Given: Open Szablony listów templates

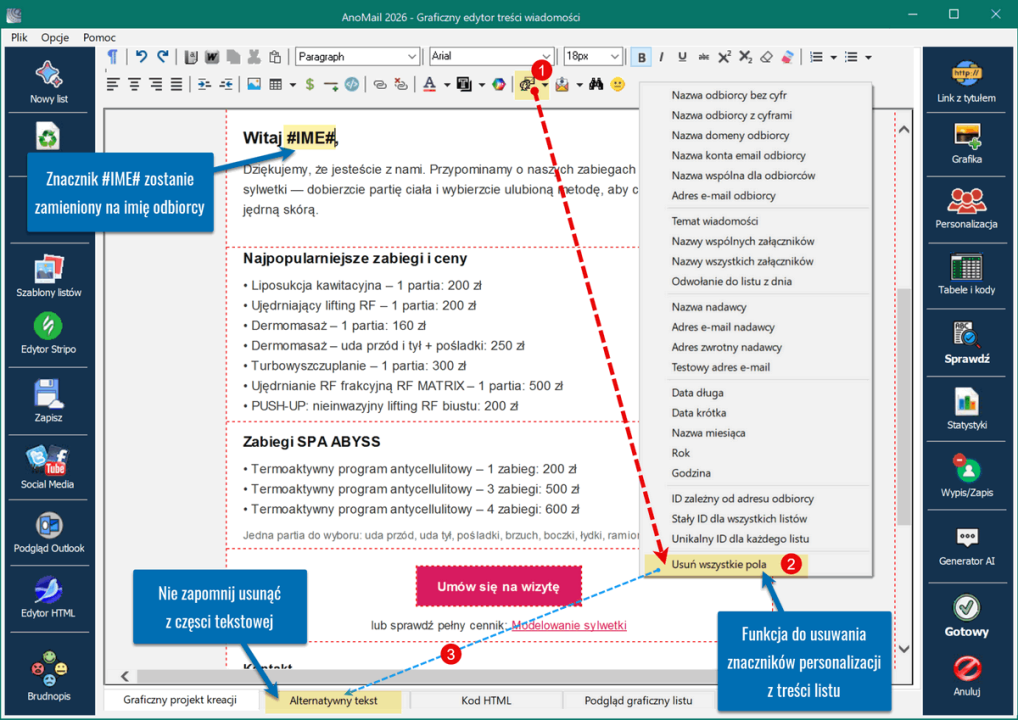Looking at the screenshot, I should click(49, 277).
